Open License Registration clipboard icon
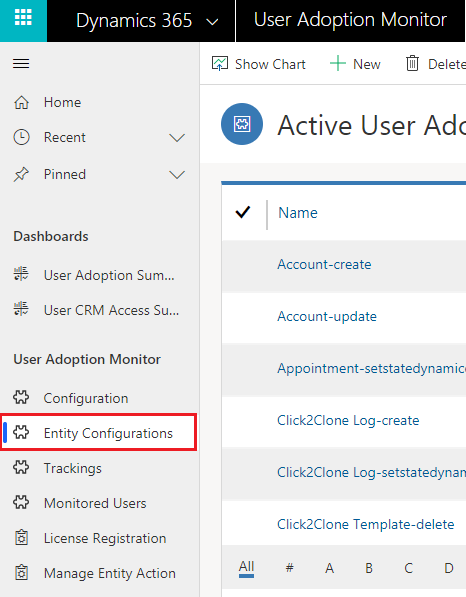Viewport: 466px width, 597px height. pyautogui.click(x=21, y=538)
